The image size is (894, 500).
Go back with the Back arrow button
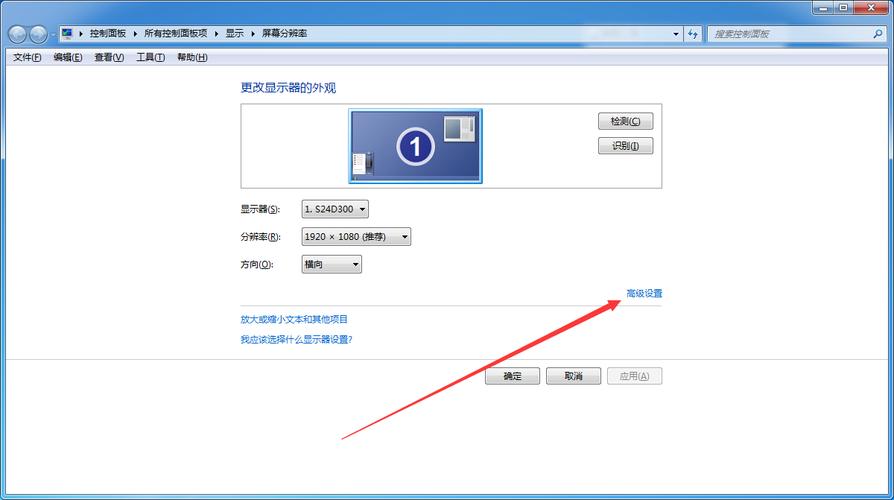pyautogui.click(x=18, y=35)
